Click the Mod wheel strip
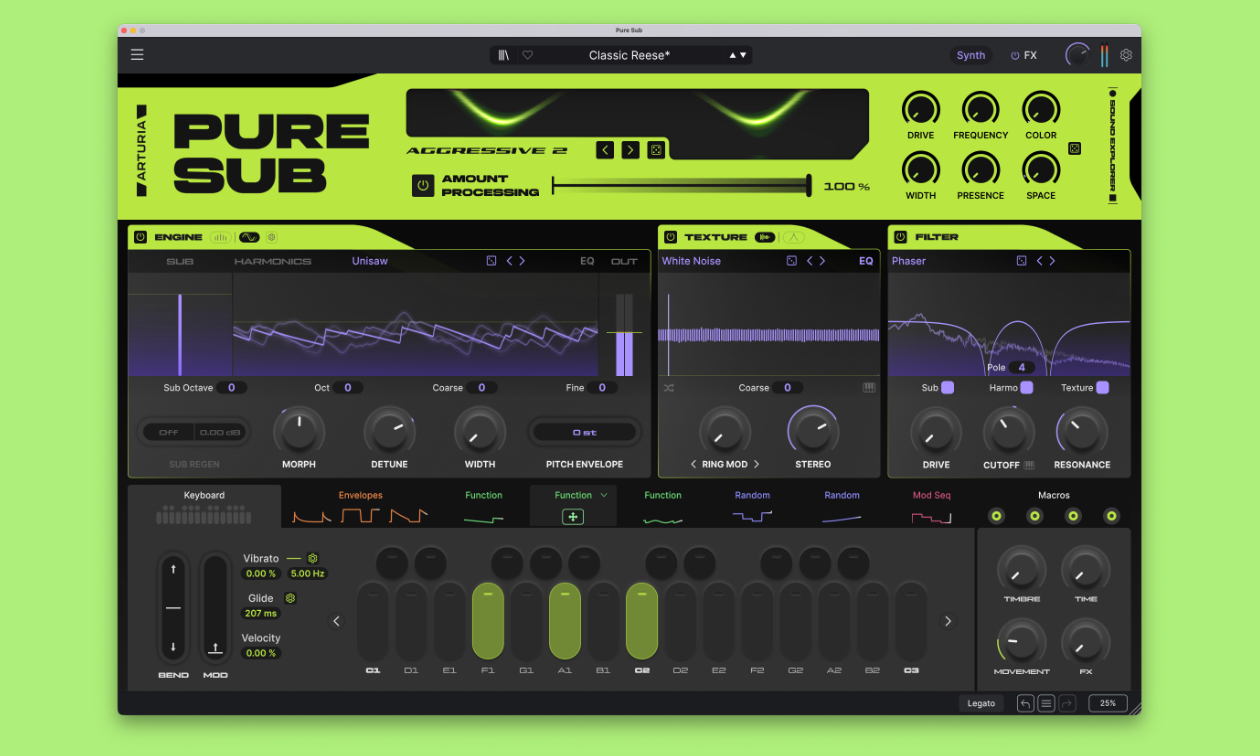Image resolution: width=1260 pixels, height=756 pixels. pyautogui.click(x=215, y=607)
